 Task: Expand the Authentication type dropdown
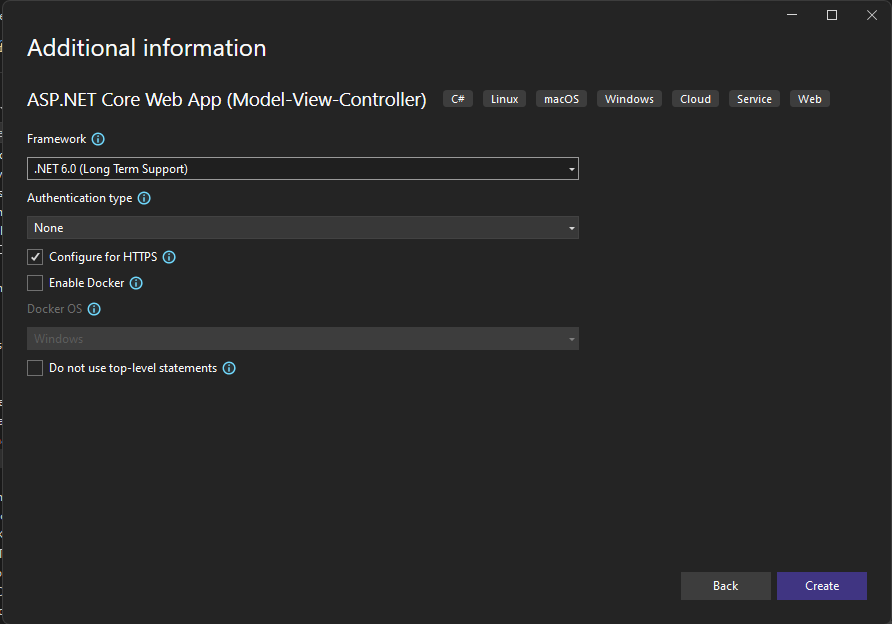click(x=302, y=228)
